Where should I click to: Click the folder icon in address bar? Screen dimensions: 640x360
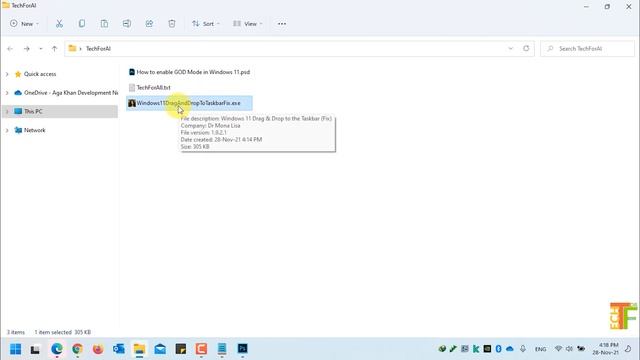click(72, 49)
